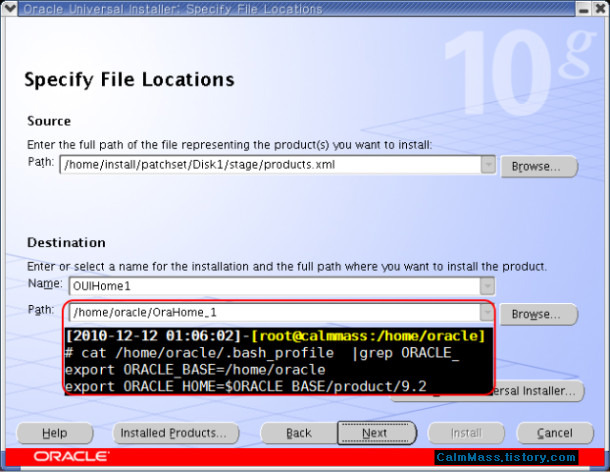Viewport: 610px width, 472px height.
Task: Click the 'Destination' section label
Action: (67, 242)
